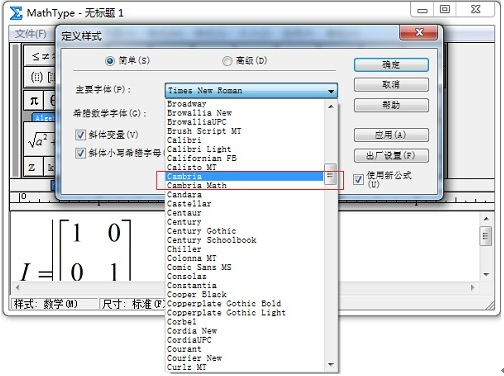
Task: Close the Define Styles (定义样式) dialog
Action: tap(419, 33)
